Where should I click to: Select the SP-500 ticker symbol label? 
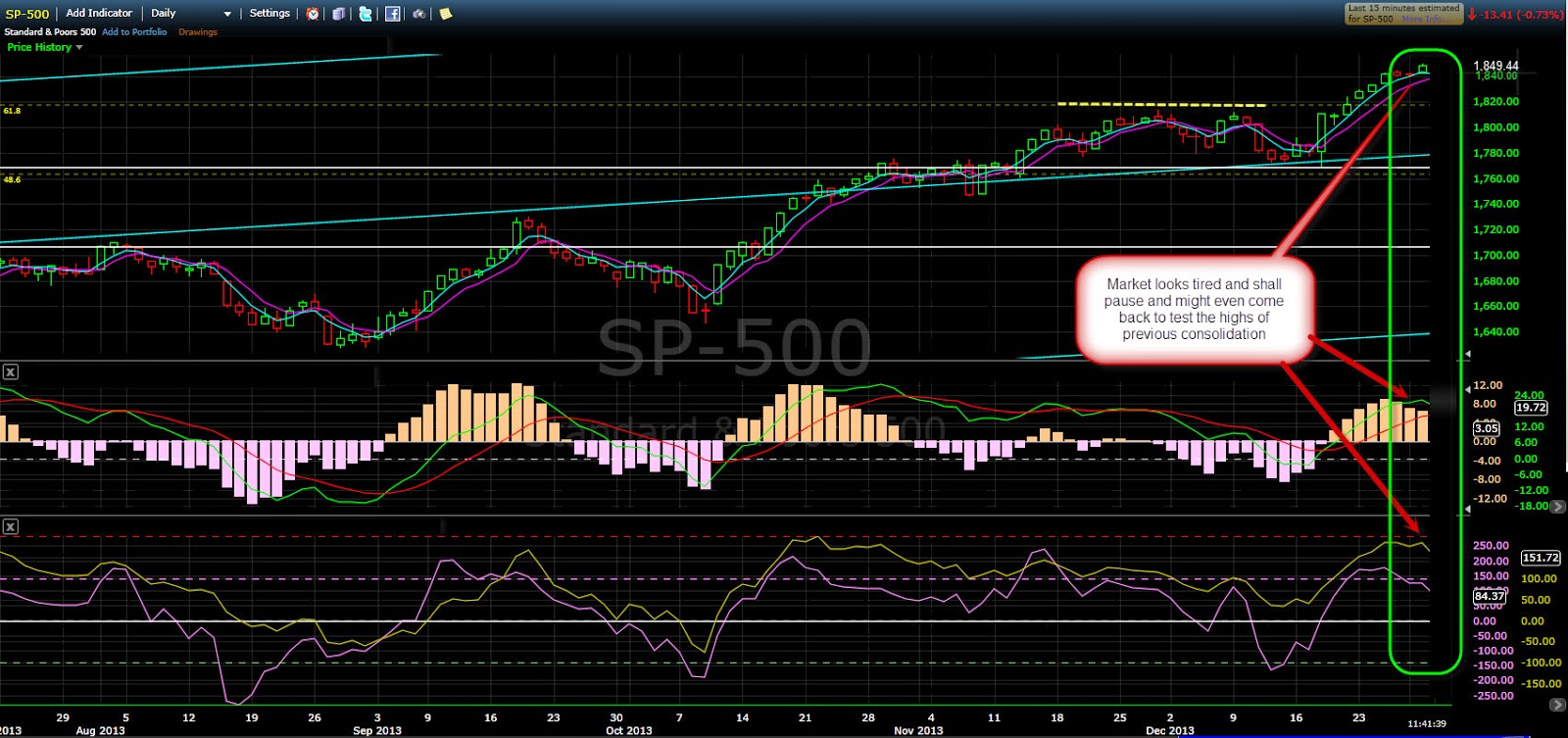27,14
